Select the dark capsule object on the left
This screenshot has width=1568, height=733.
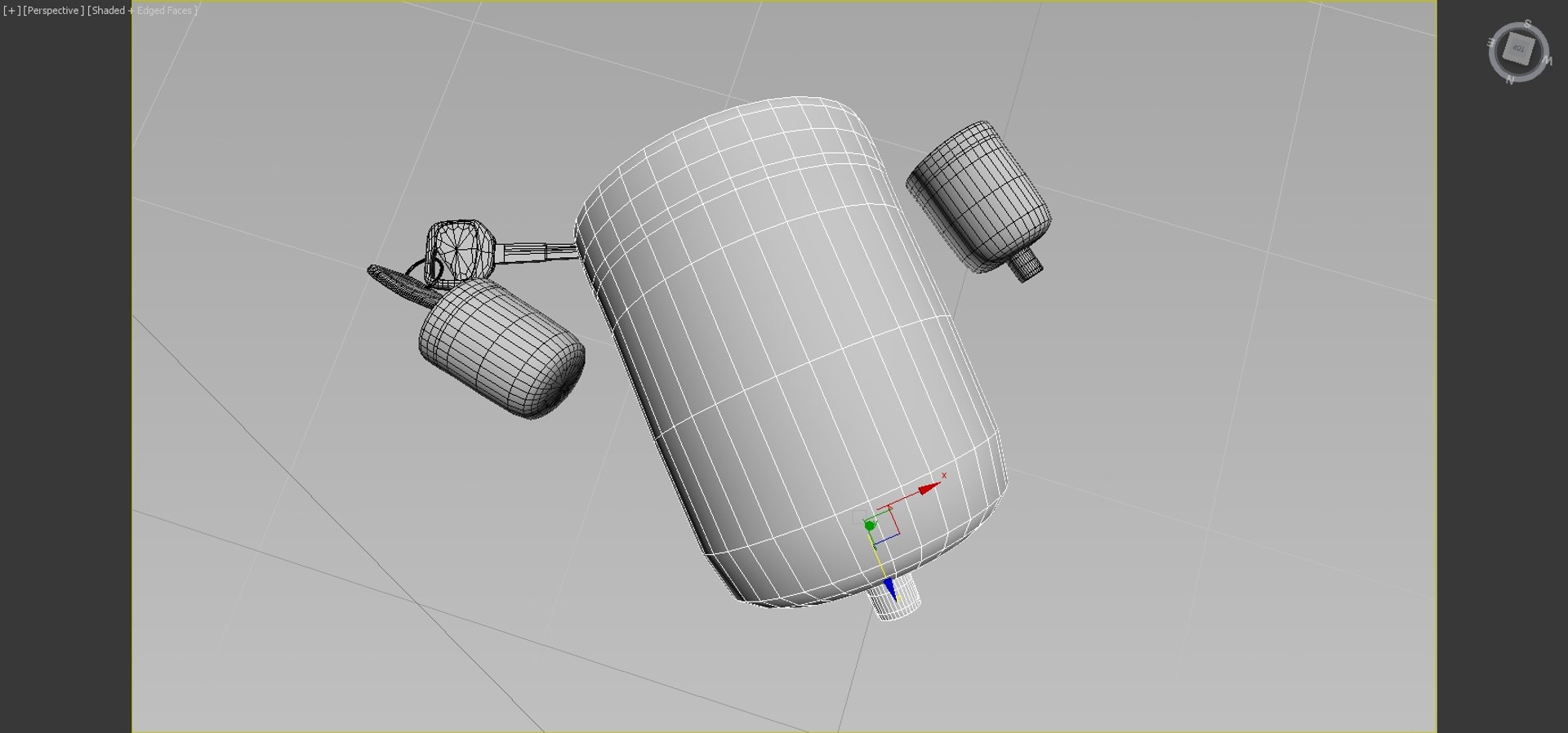pyautogui.click(x=501, y=349)
